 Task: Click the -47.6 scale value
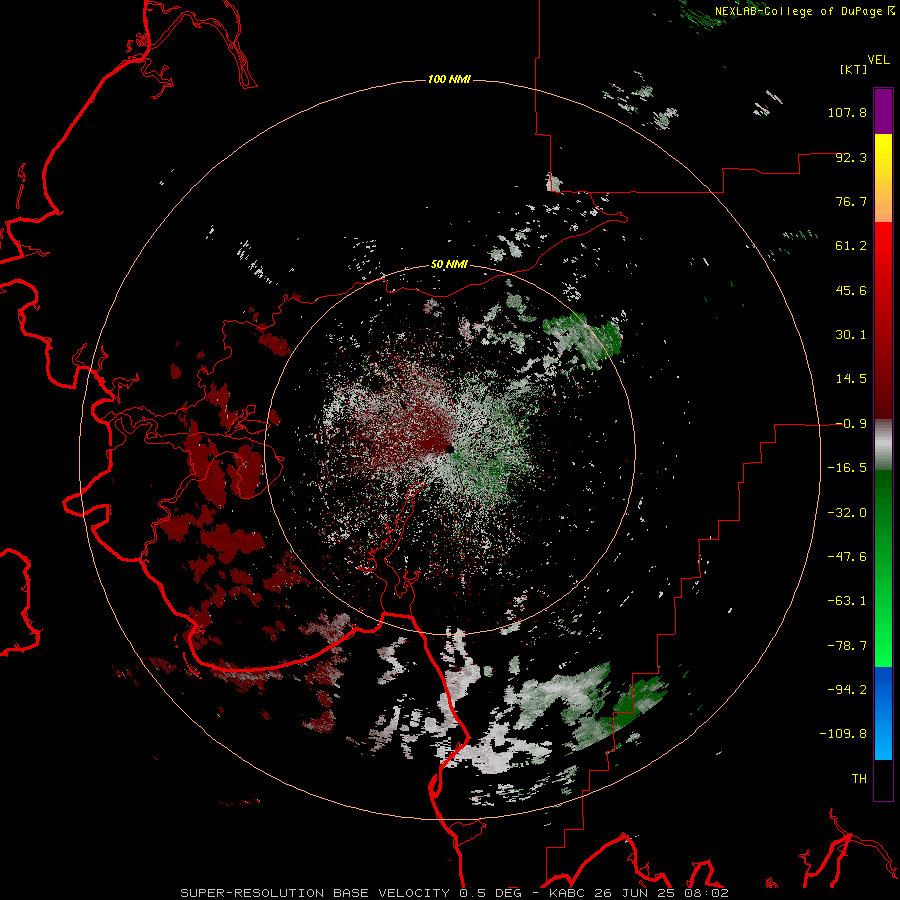(x=847, y=557)
